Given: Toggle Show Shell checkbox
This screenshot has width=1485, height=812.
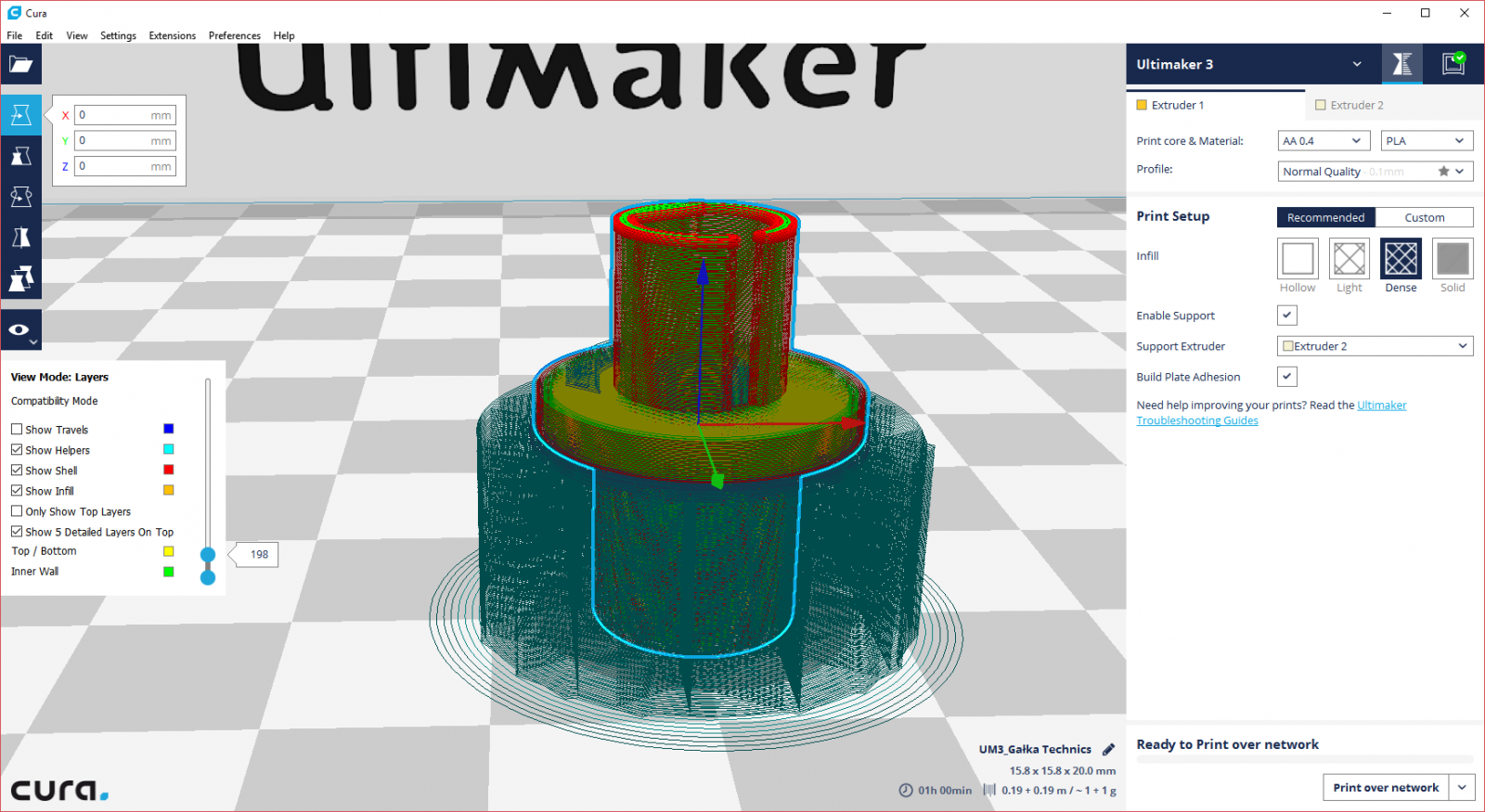Looking at the screenshot, I should 17,470.
